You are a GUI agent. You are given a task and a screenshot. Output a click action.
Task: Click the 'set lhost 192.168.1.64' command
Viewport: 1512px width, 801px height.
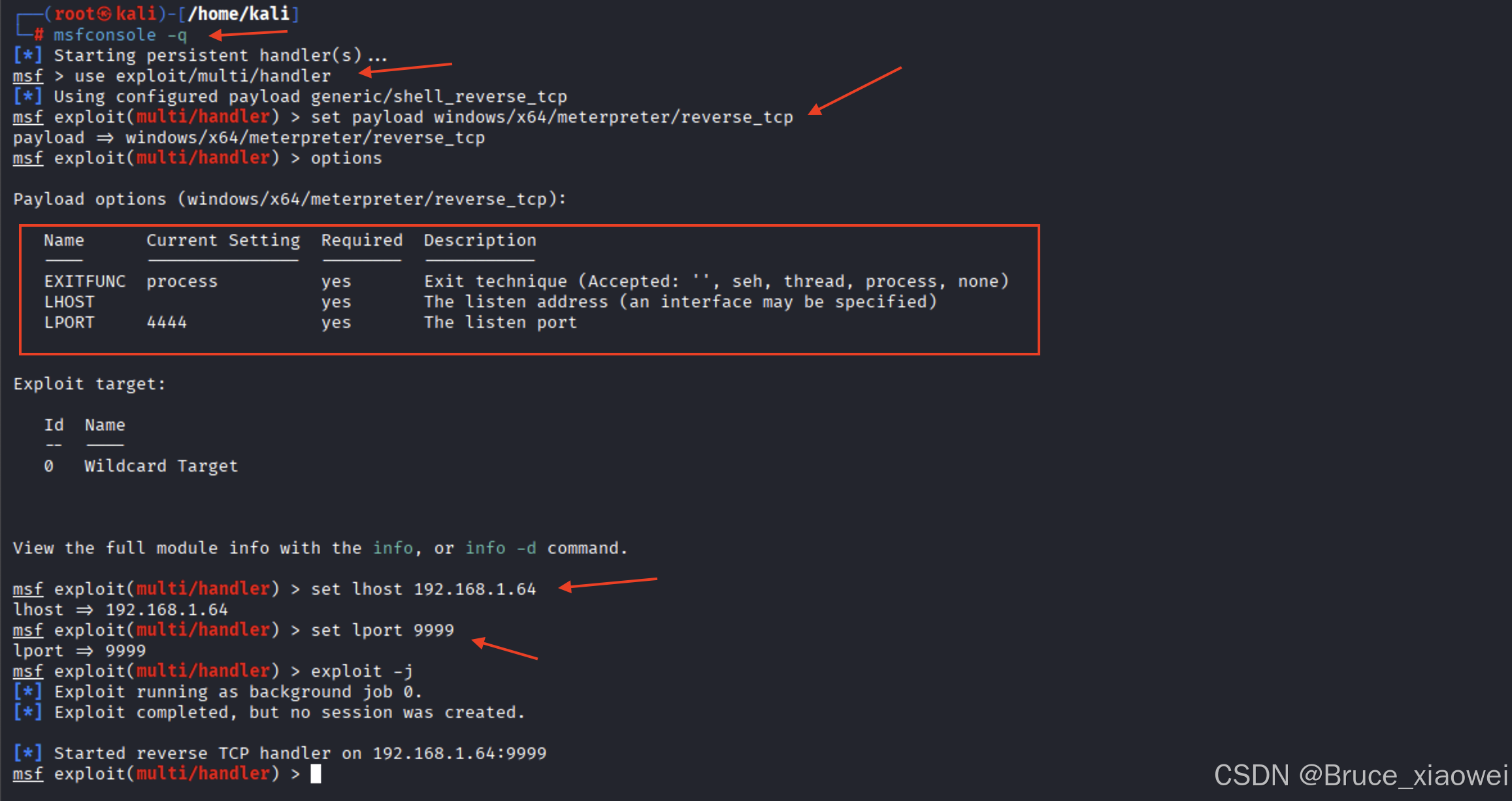(x=423, y=589)
